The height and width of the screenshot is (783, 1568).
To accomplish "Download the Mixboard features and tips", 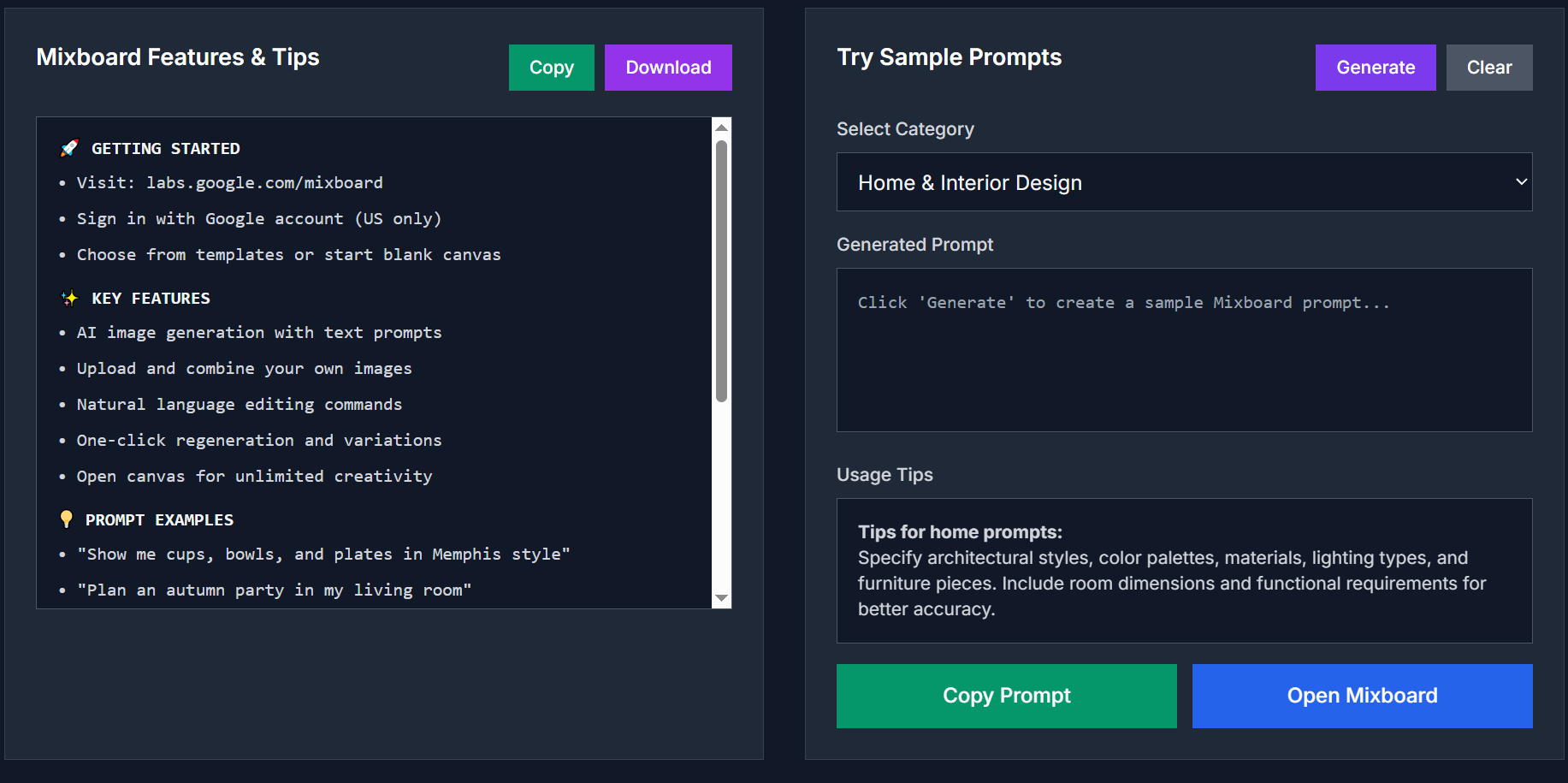I will pyautogui.click(x=668, y=68).
